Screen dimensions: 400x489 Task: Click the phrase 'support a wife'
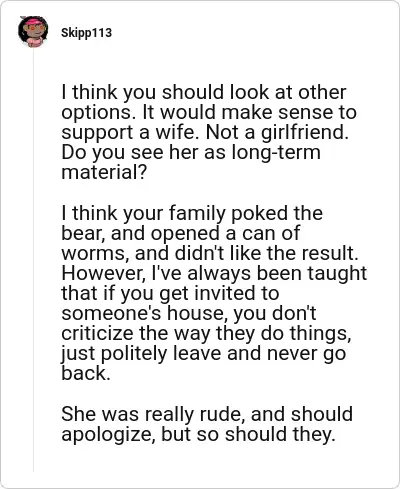(x=132, y=132)
